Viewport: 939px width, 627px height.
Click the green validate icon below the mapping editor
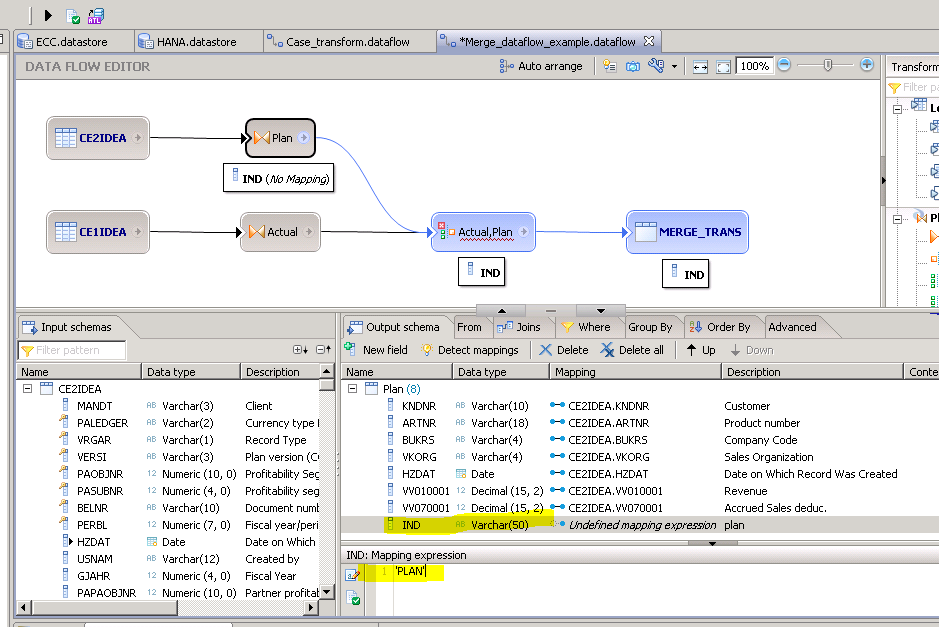click(x=354, y=597)
